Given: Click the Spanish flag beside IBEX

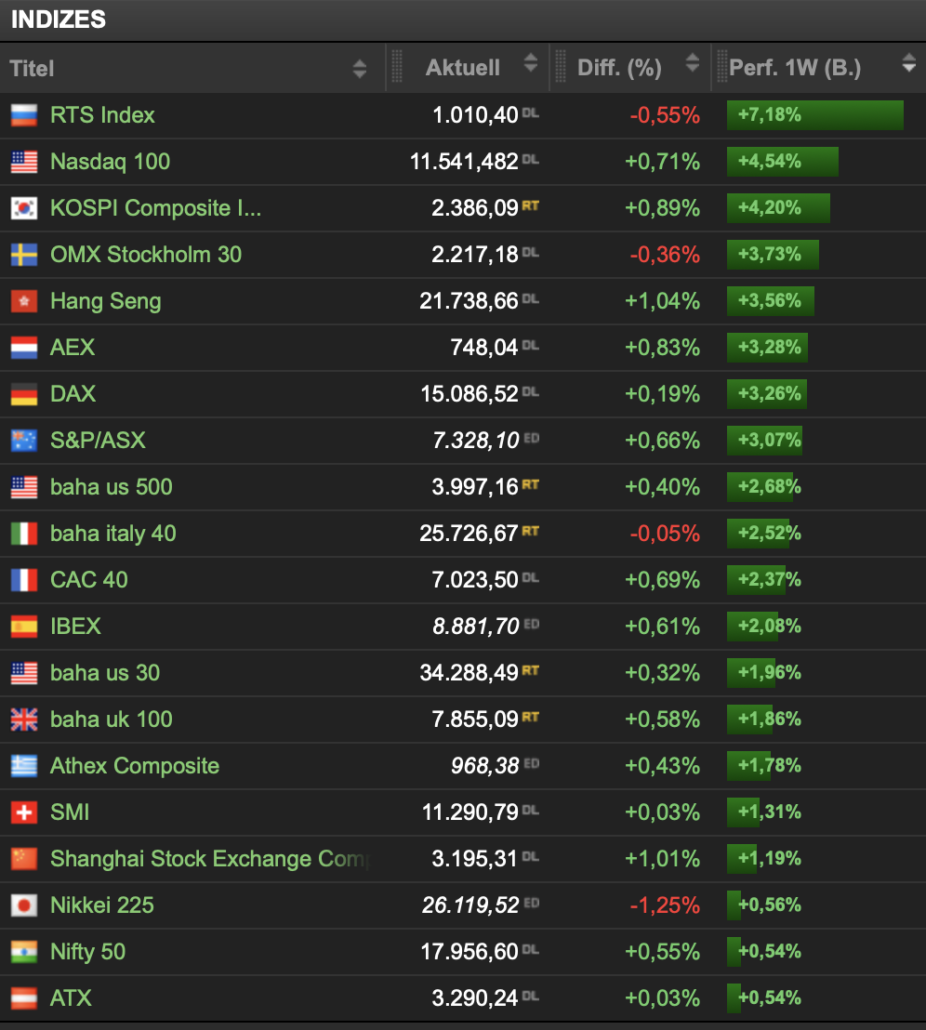Looking at the screenshot, I should click(24, 627).
